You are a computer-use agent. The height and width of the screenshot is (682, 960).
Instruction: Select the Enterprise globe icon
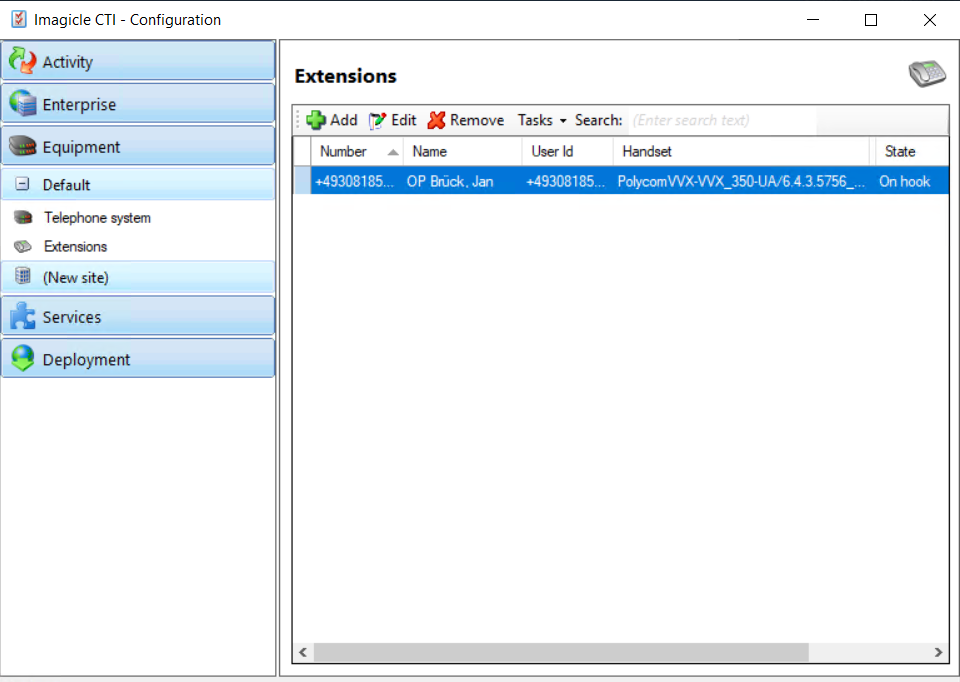pos(22,104)
